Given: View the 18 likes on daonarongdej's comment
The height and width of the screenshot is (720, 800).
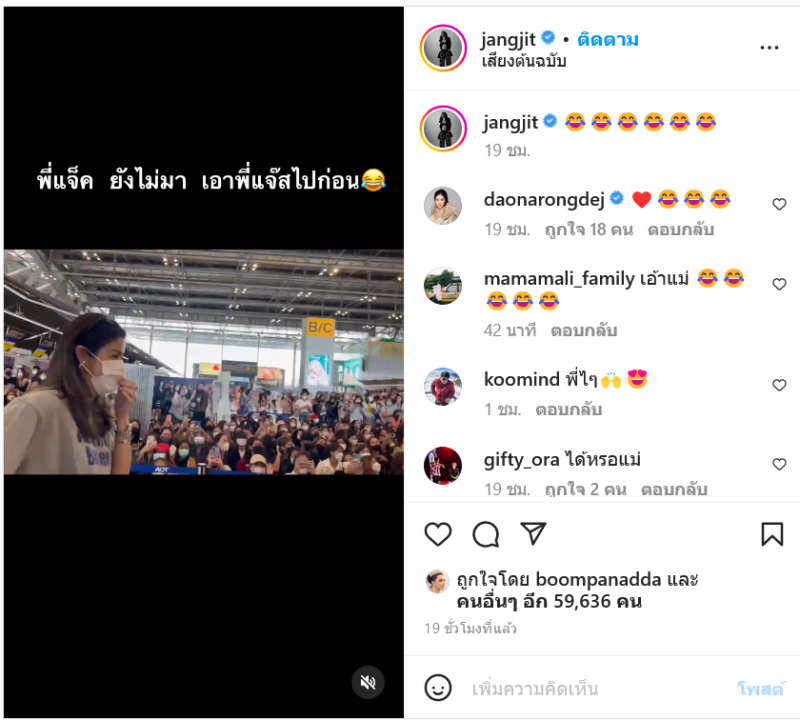Looking at the screenshot, I should tap(589, 230).
